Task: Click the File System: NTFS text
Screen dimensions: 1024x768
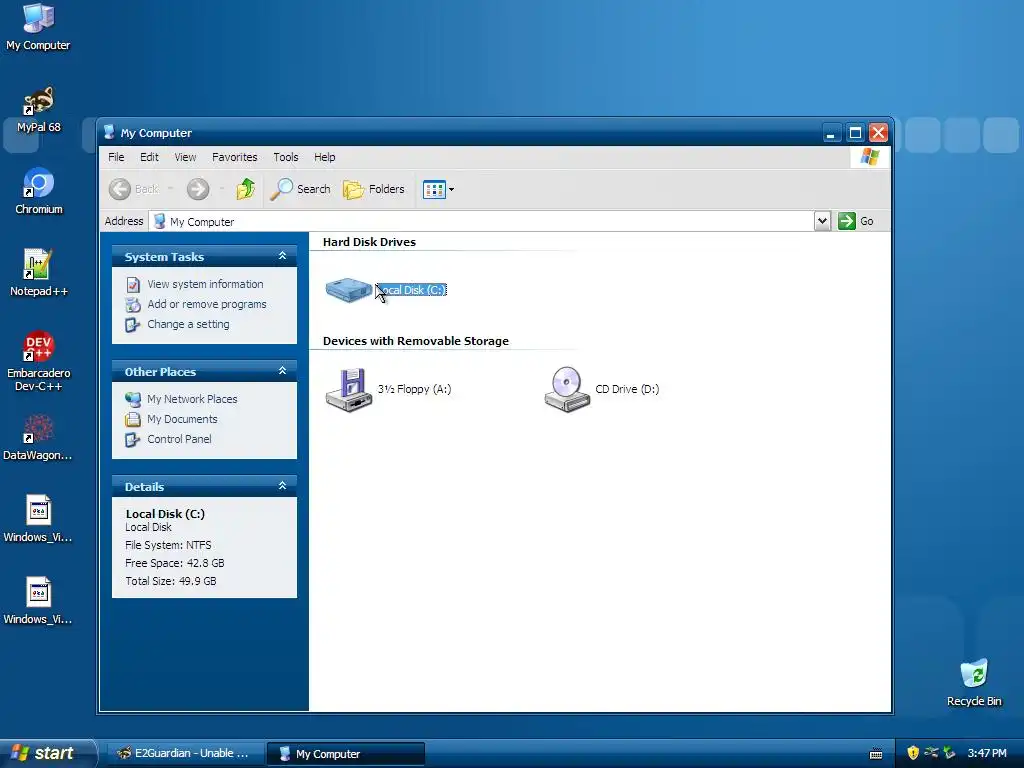Action: pyautogui.click(x=168, y=545)
